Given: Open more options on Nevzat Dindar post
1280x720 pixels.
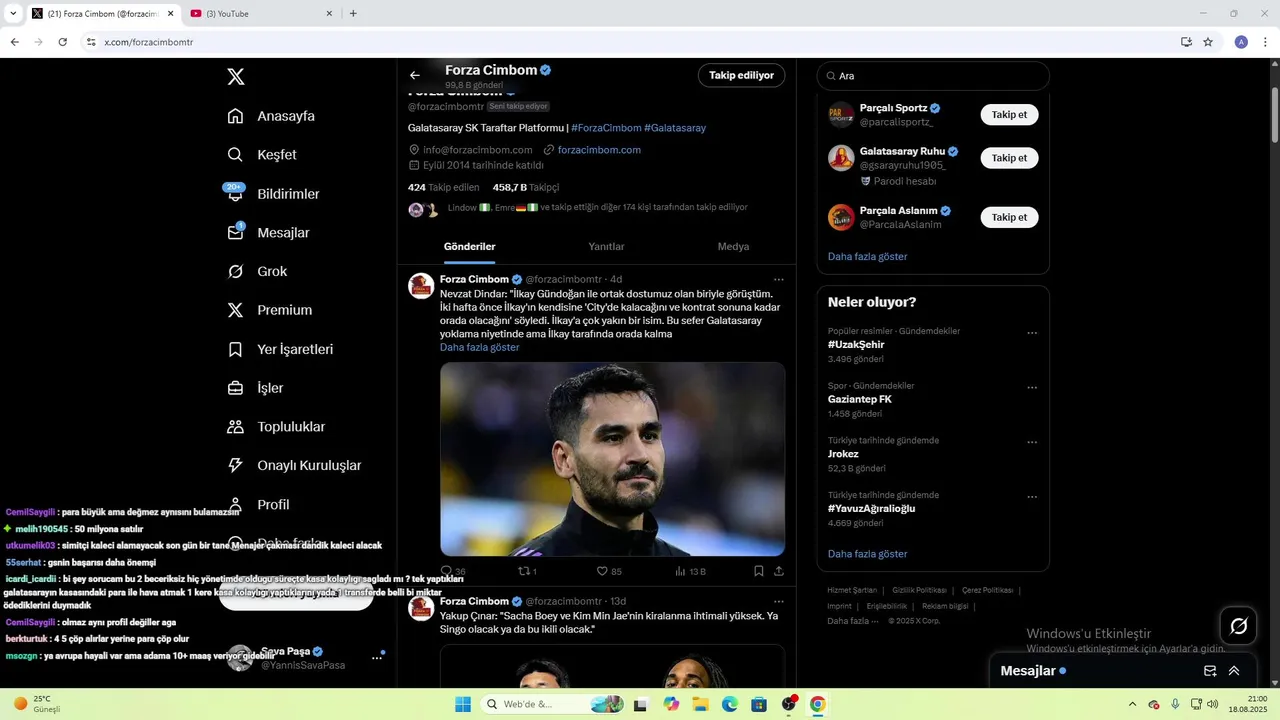Looking at the screenshot, I should click(779, 279).
